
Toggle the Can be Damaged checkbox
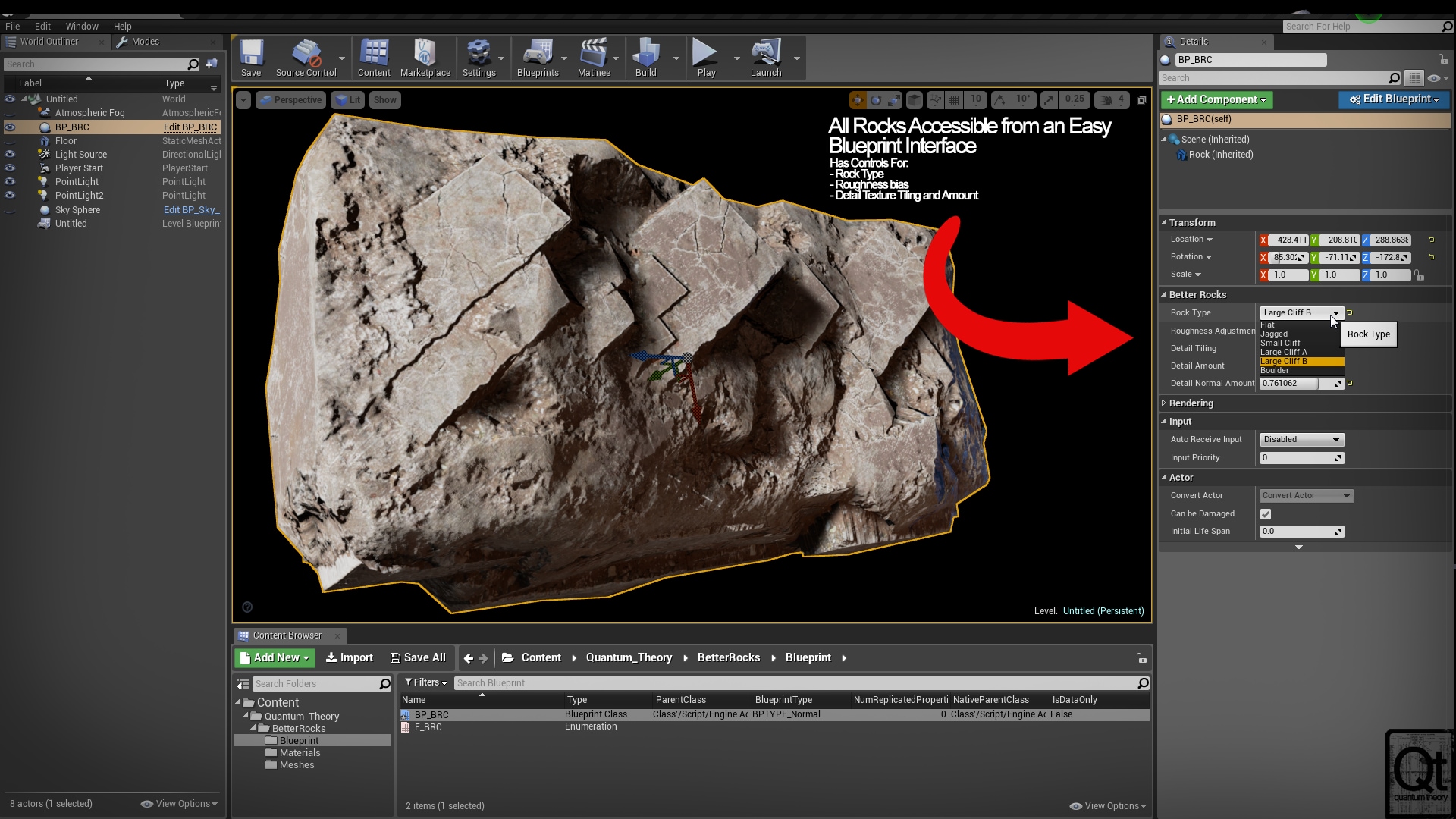[x=1266, y=514]
